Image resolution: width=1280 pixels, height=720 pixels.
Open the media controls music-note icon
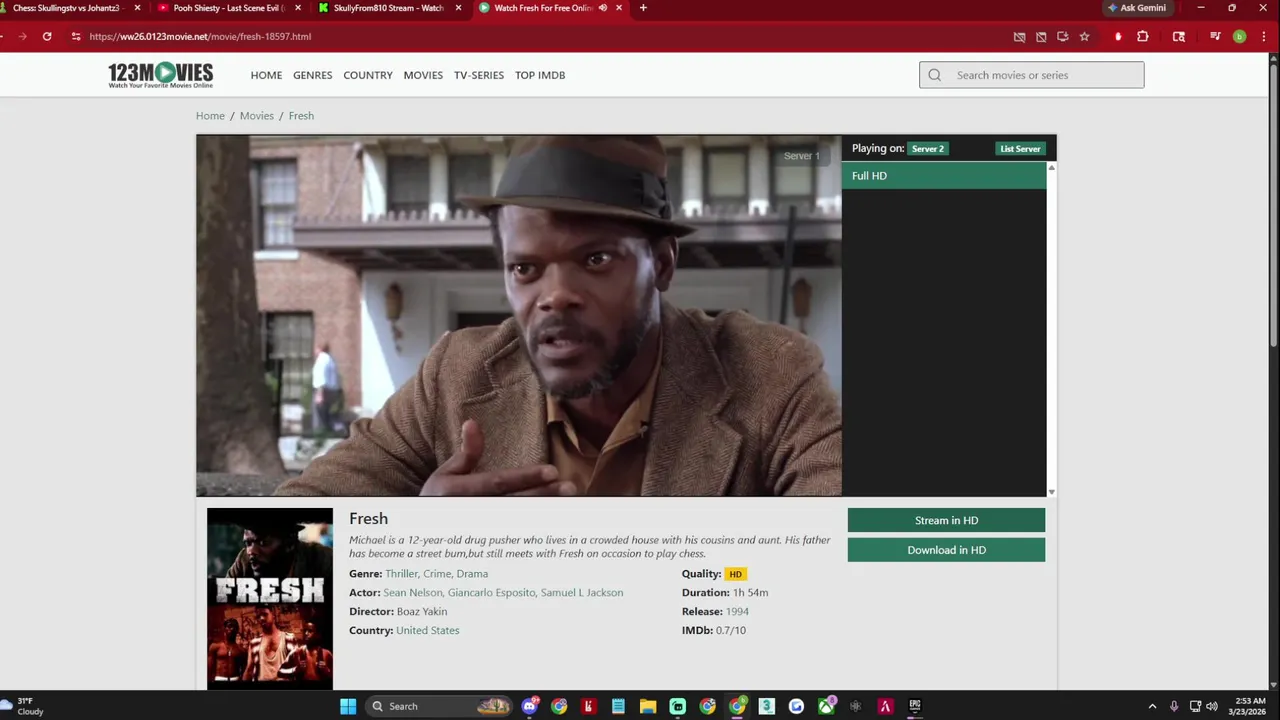pyautogui.click(x=1215, y=37)
